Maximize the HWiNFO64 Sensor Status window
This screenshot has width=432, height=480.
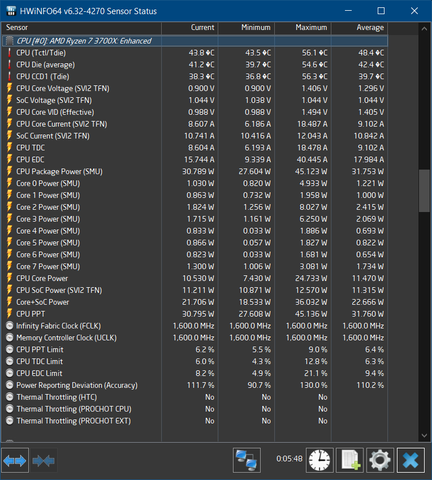coord(381,11)
